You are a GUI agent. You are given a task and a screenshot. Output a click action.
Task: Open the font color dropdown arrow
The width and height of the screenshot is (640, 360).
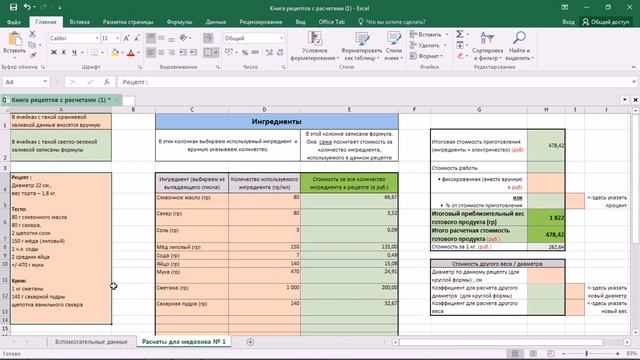click(x=138, y=53)
